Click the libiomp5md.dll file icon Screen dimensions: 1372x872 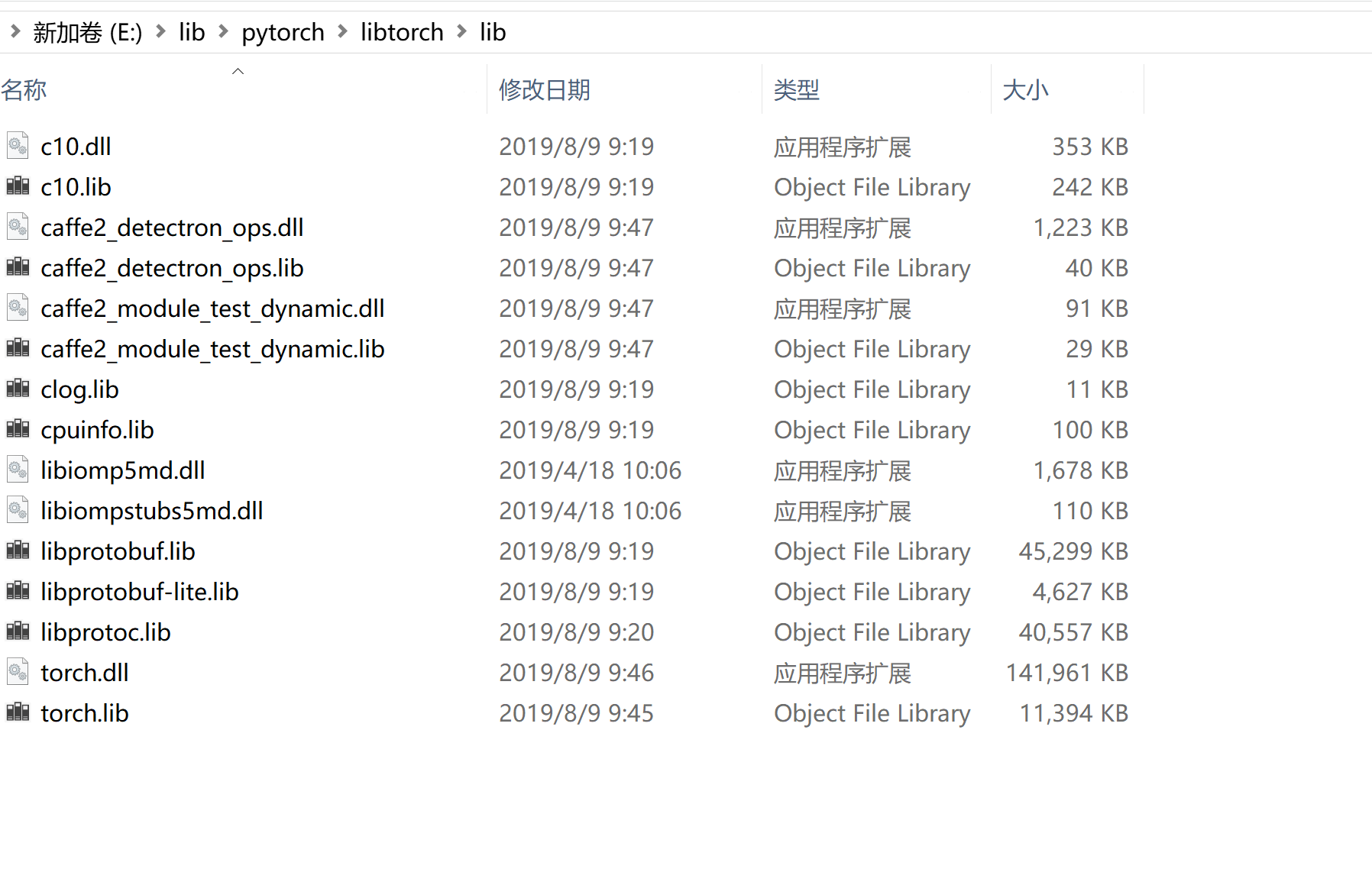[x=18, y=469]
